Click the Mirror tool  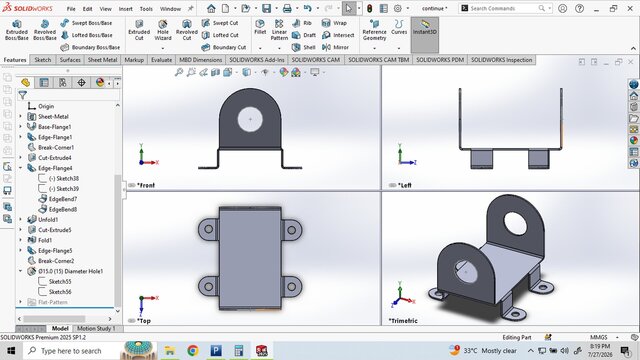335,47
